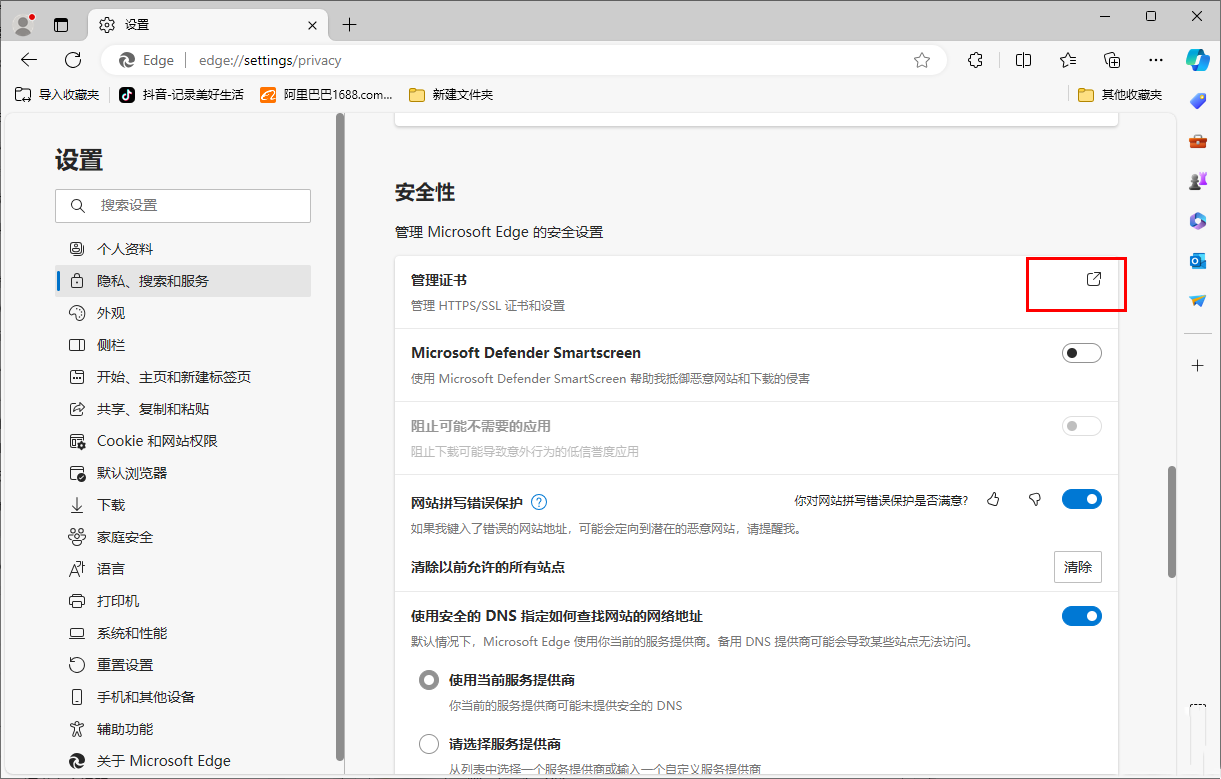Click the edge://settings/privacy address bar
The height and width of the screenshot is (779, 1221).
tap(524, 60)
